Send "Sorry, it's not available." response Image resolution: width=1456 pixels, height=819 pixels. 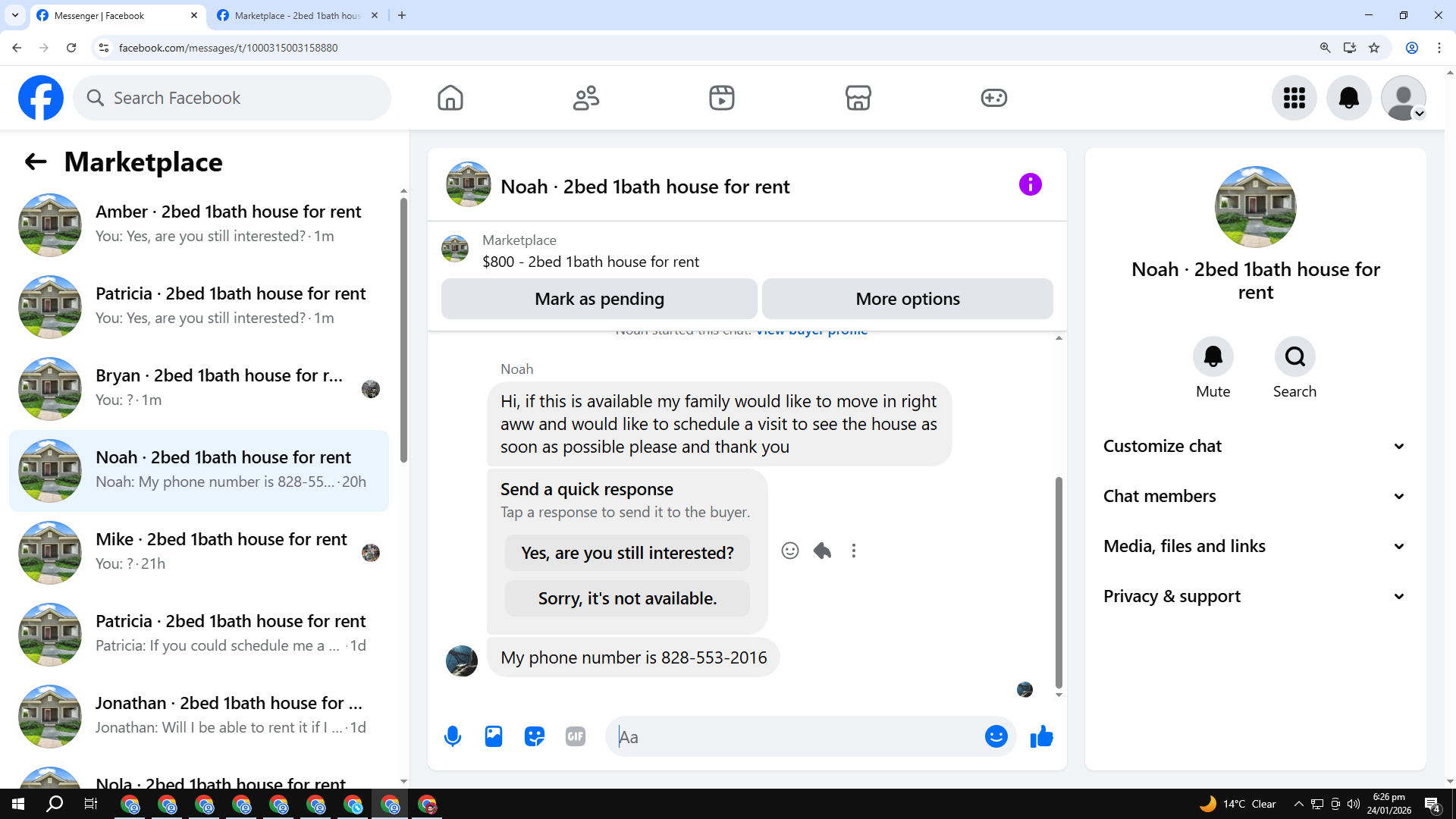[627, 598]
